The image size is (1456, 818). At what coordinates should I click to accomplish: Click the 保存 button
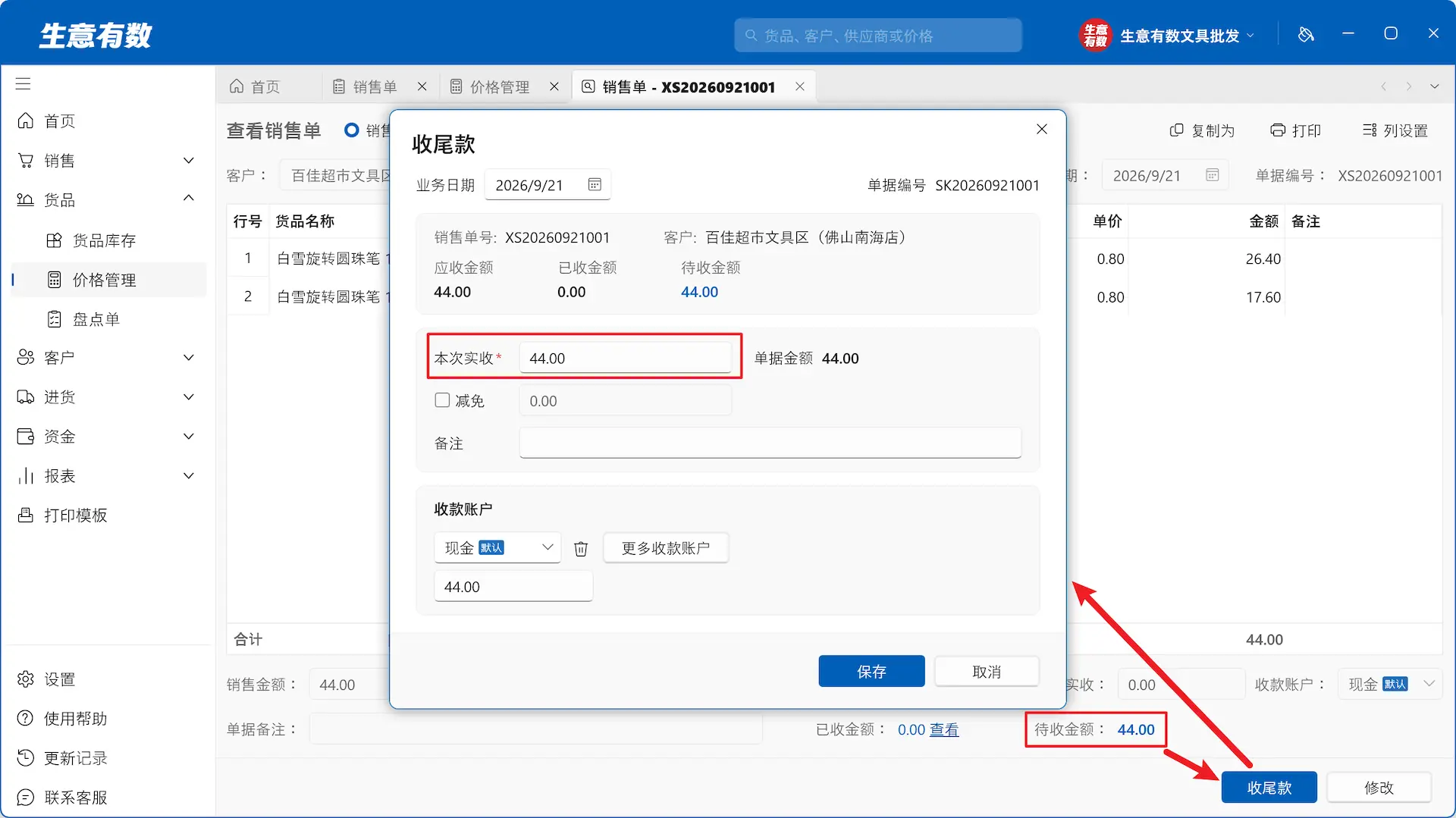click(871, 672)
